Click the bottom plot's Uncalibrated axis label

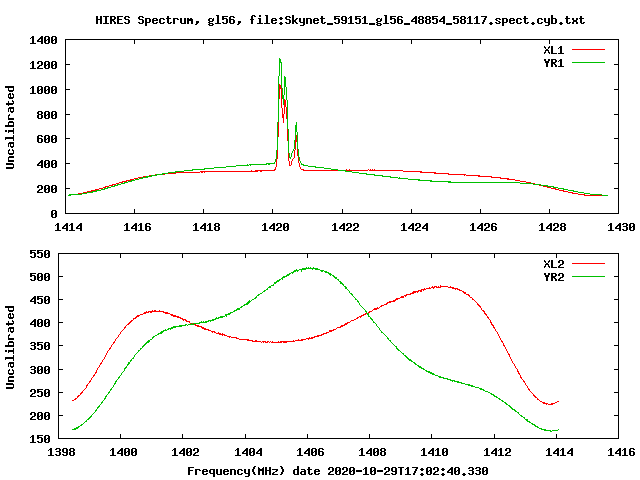(x=10, y=347)
